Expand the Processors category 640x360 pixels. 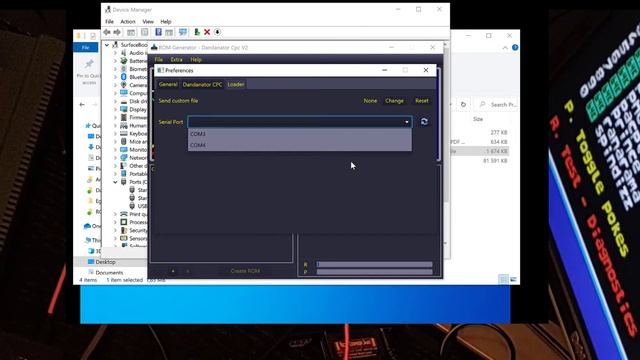115,222
